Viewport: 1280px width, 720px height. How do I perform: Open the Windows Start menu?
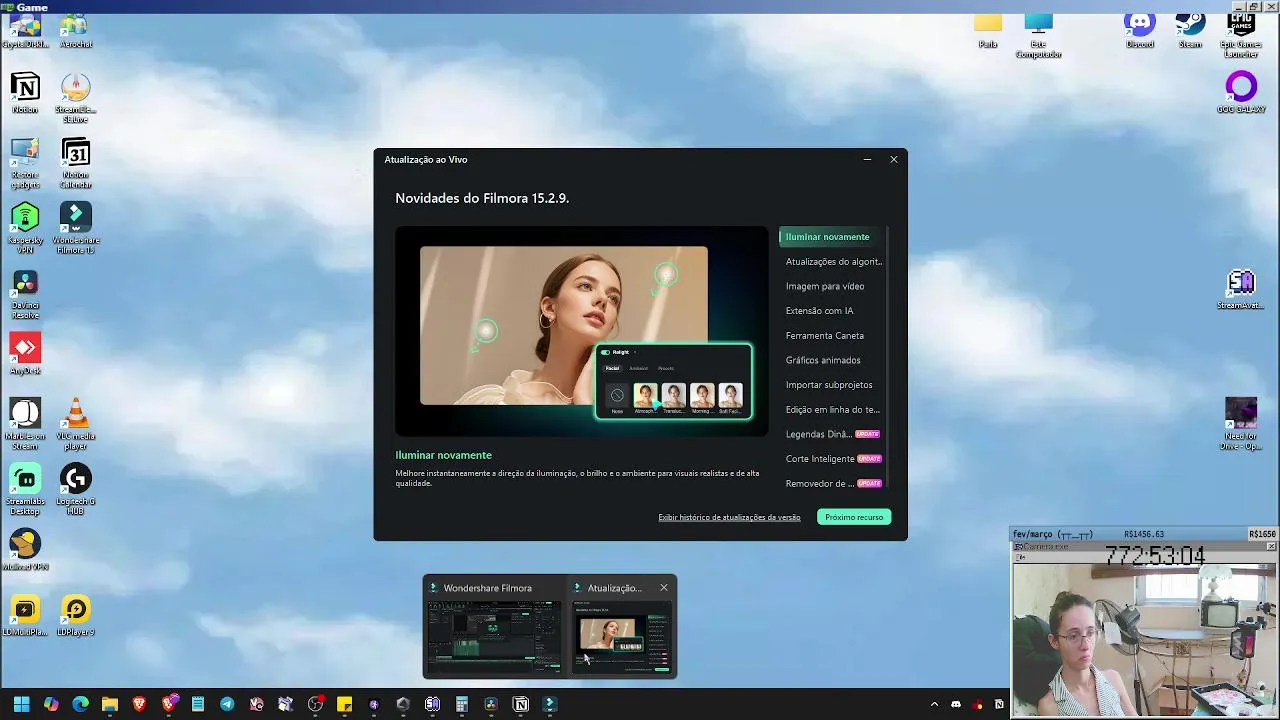(22, 704)
